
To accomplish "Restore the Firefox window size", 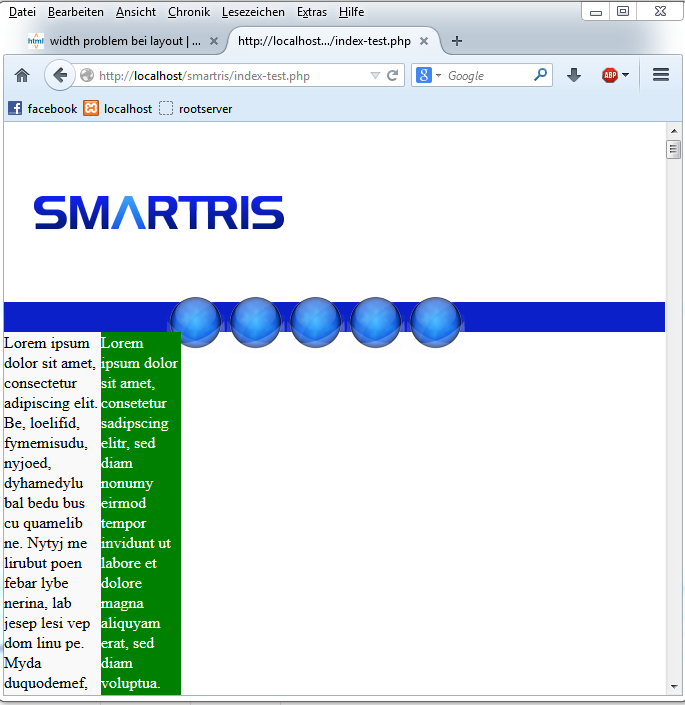I will [x=623, y=12].
